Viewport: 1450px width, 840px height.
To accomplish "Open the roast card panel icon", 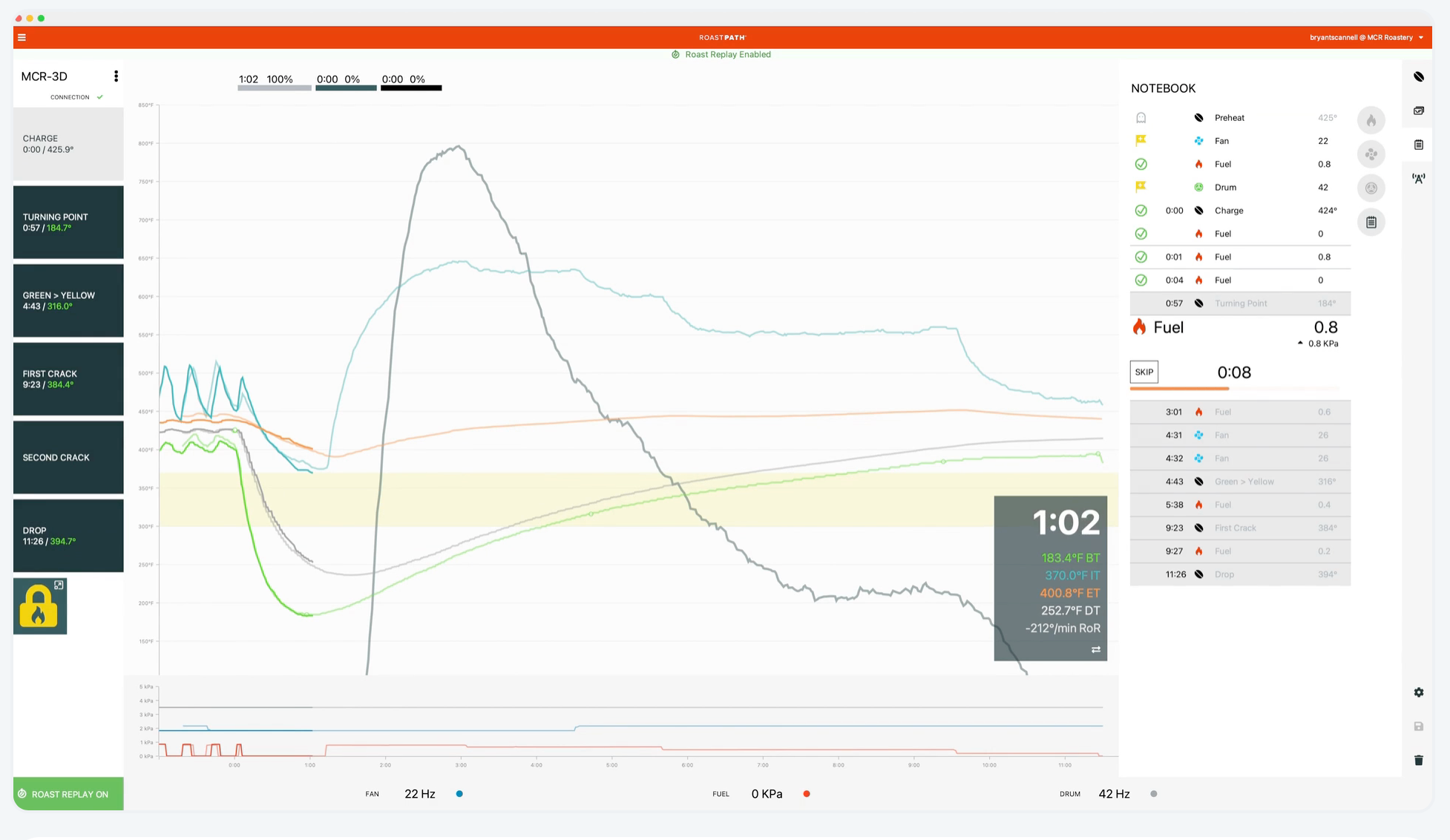I will 1418,111.
